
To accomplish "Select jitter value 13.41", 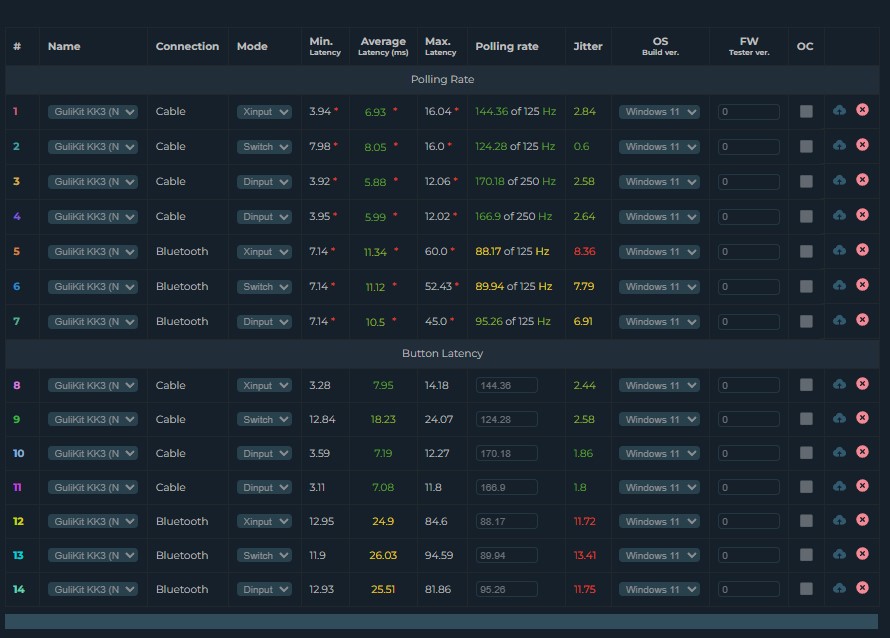I will (x=585, y=555).
